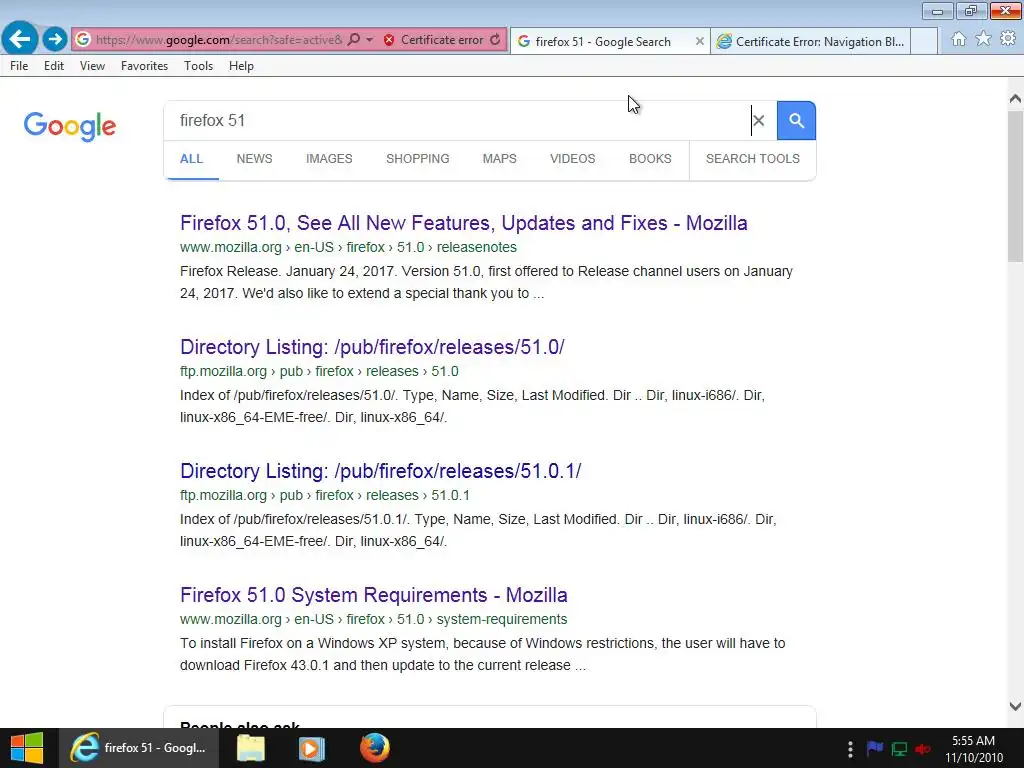1024x768 pixels.
Task: Switch to NEWS results
Action: coord(254,159)
